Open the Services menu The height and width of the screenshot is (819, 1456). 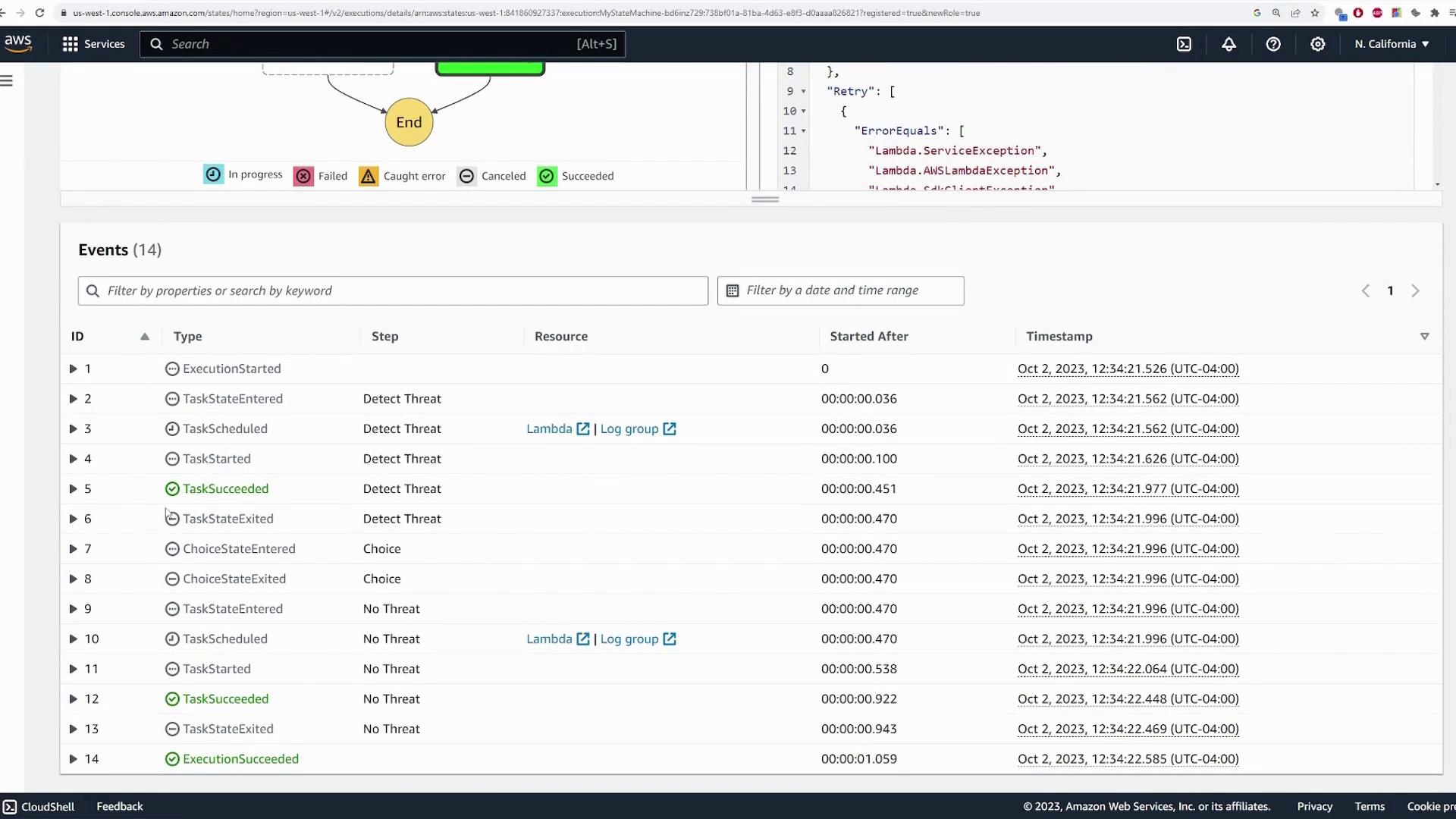pos(94,44)
